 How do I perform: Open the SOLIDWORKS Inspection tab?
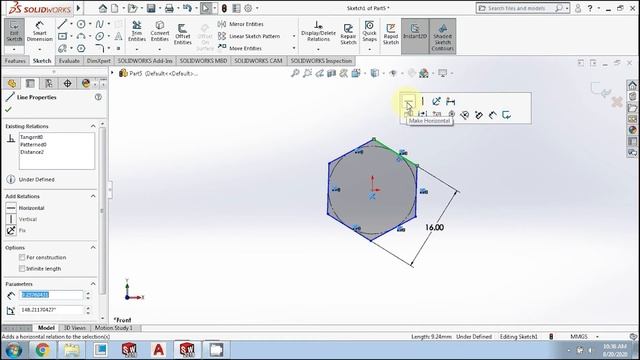coord(321,61)
